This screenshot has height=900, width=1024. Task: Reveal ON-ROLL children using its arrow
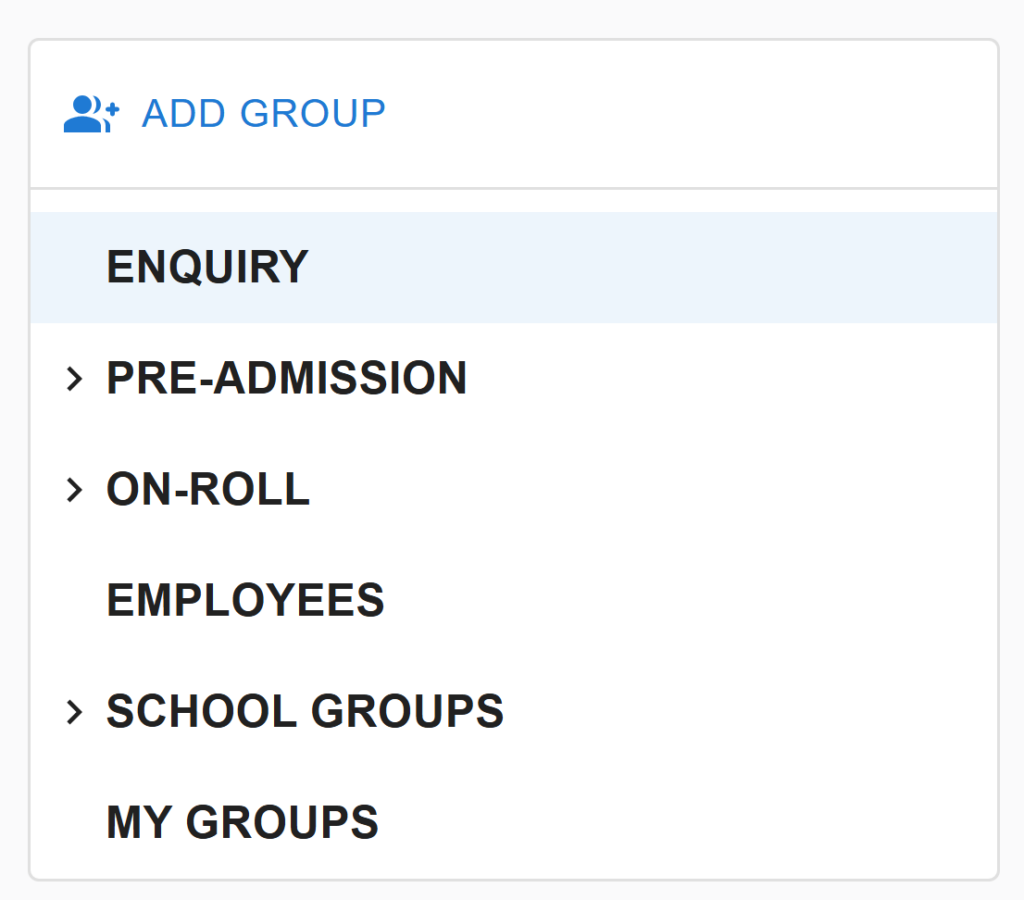(x=73, y=490)
